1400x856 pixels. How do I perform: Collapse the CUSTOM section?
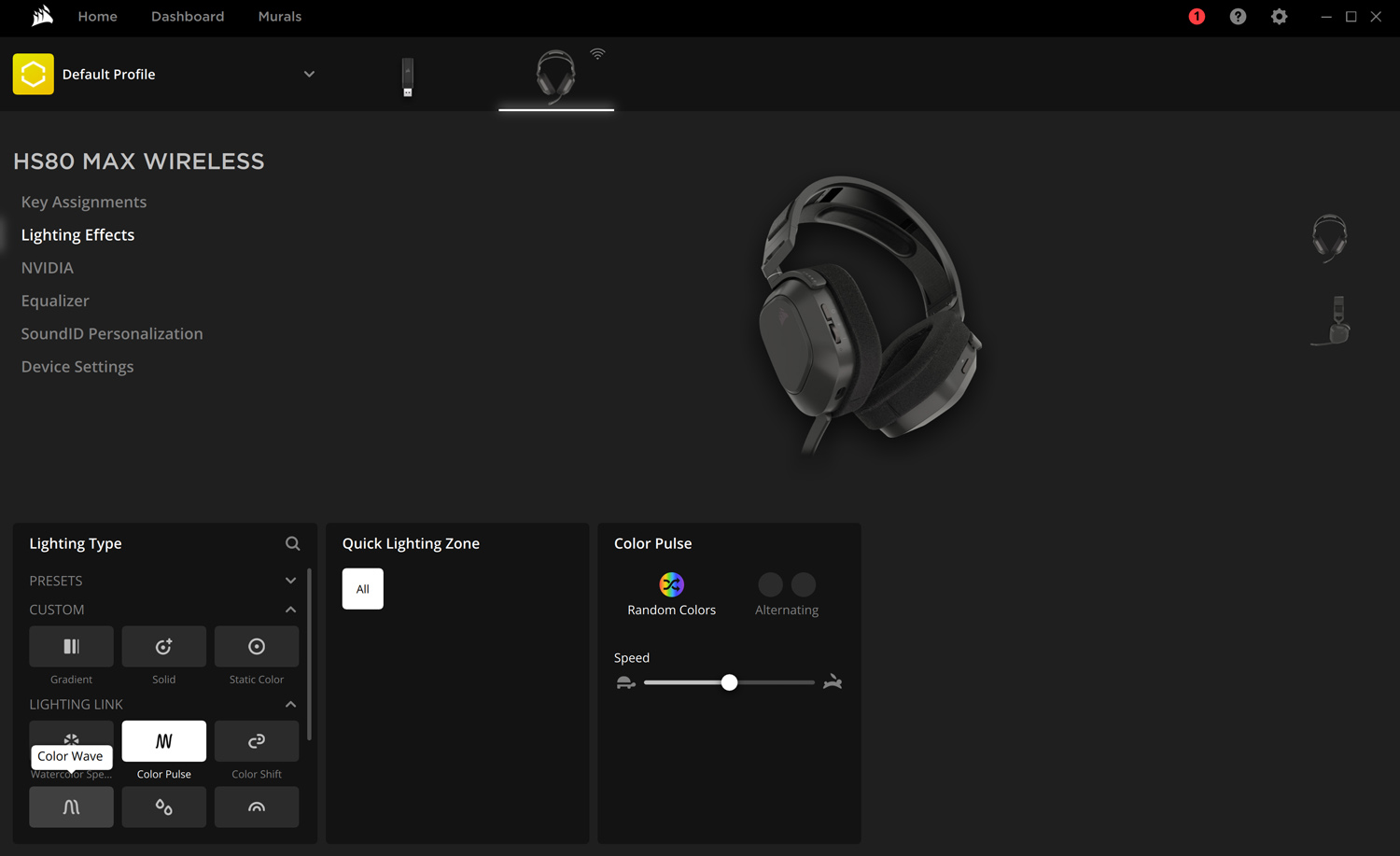(290, 610)
